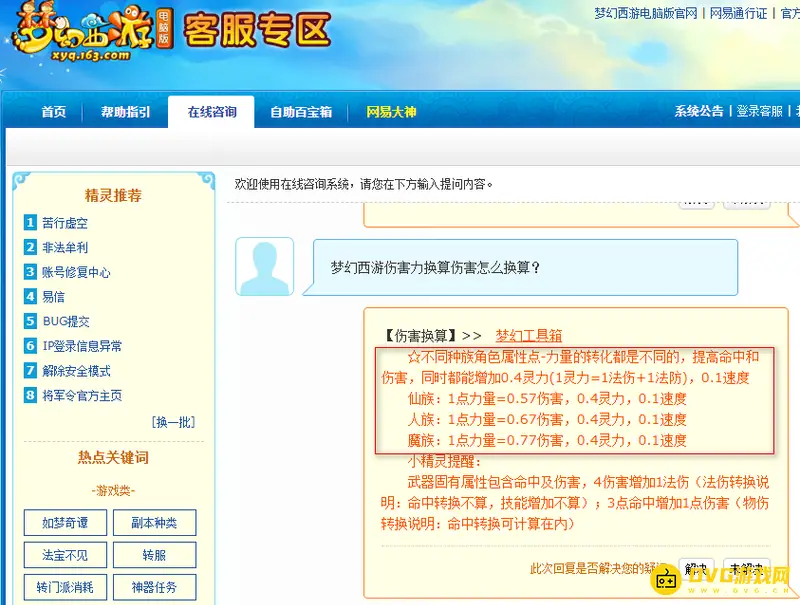Image resolution: width=800 pixels, height=605 pixels.
Task: Click the 仙族 damage conversion line
Action: click(547, 398)
